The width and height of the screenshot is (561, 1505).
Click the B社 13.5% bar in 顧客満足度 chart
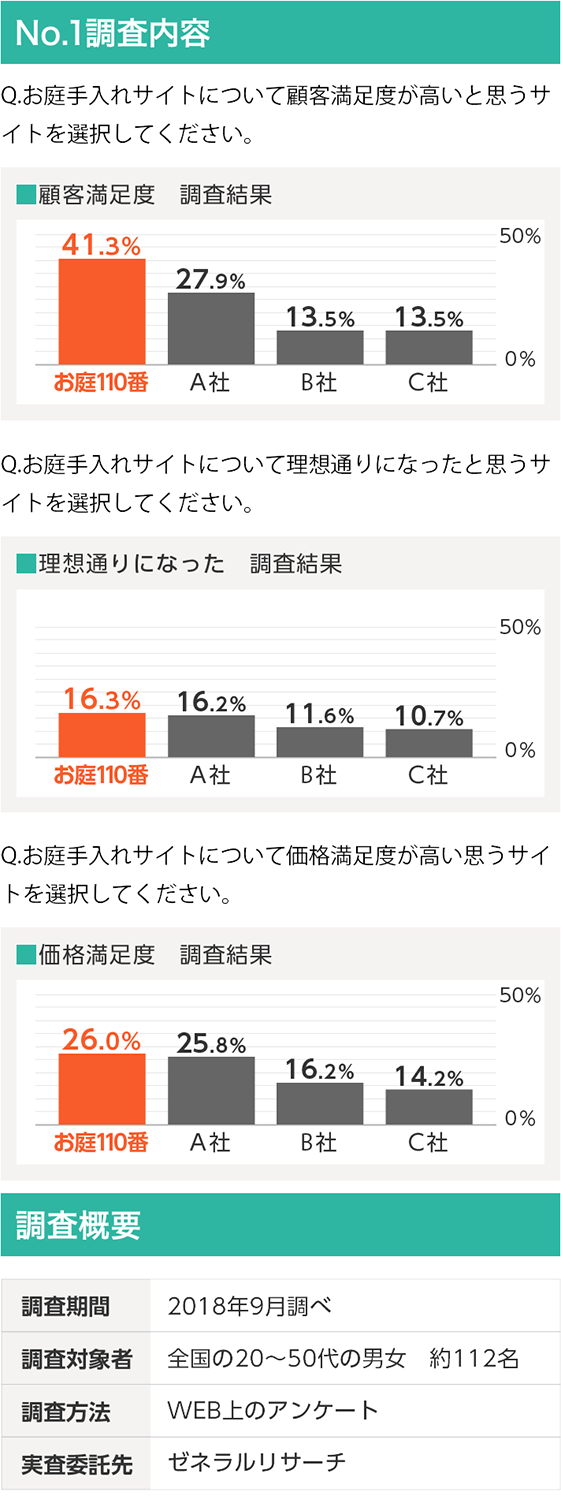[320, 347]
